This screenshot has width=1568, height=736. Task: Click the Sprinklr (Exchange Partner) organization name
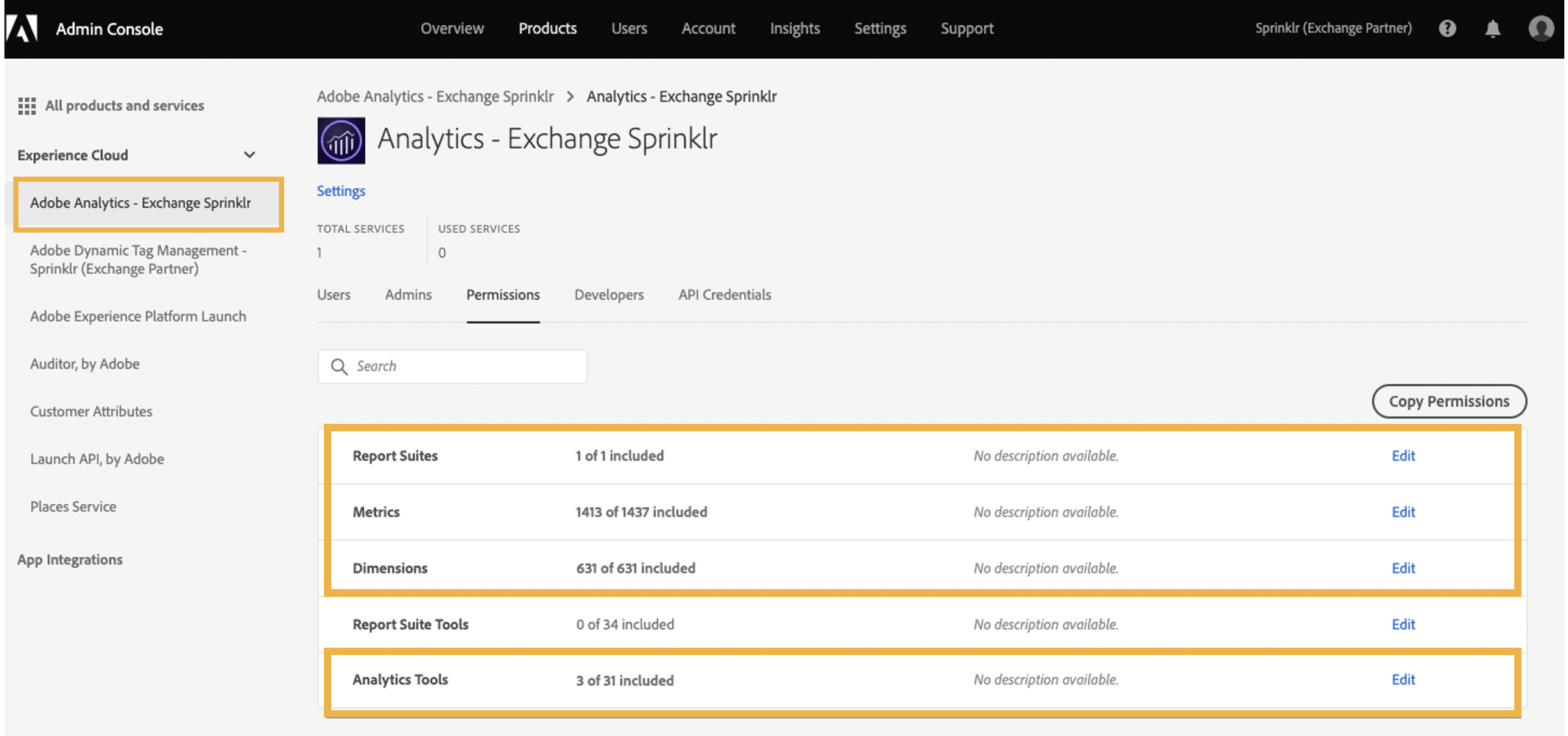pos(1333,29)
